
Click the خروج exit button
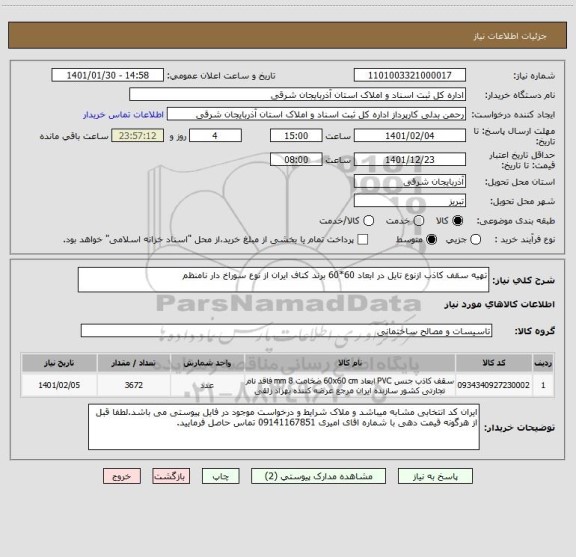[122, 476]
